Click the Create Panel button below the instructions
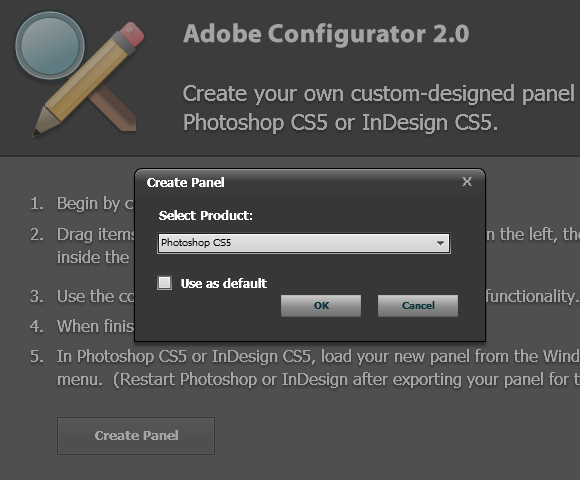 coord(136,436)
